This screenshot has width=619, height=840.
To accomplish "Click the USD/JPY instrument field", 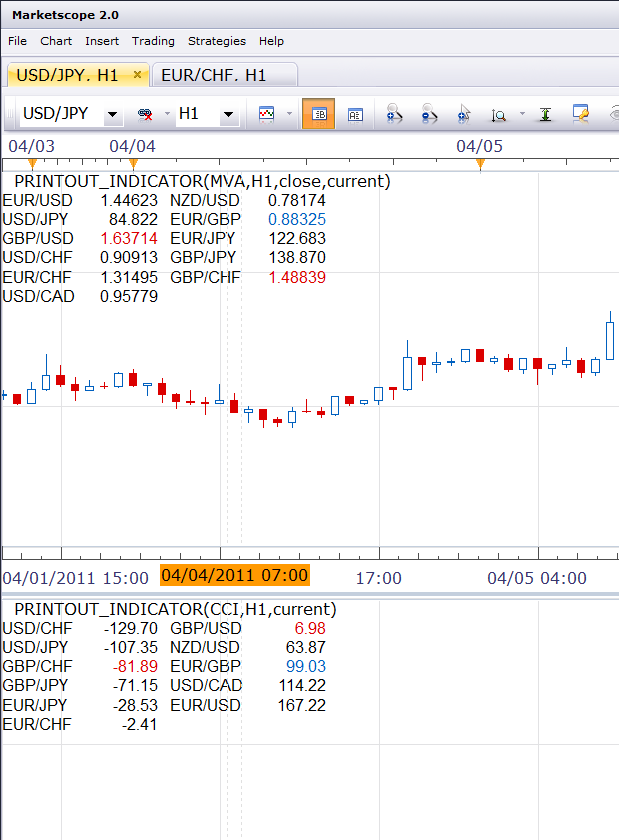I will [61, 114].
